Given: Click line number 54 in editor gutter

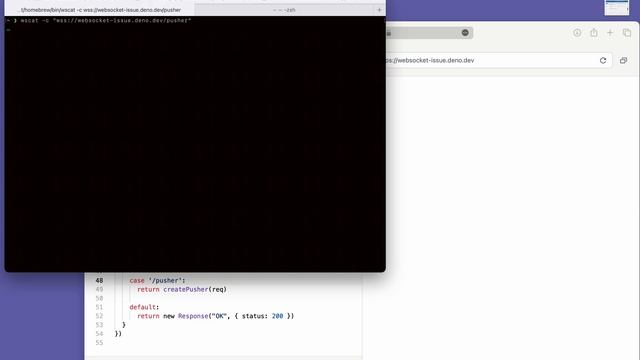Looking at the screenshot, I should pyautogui.click(x=99, y=333).
